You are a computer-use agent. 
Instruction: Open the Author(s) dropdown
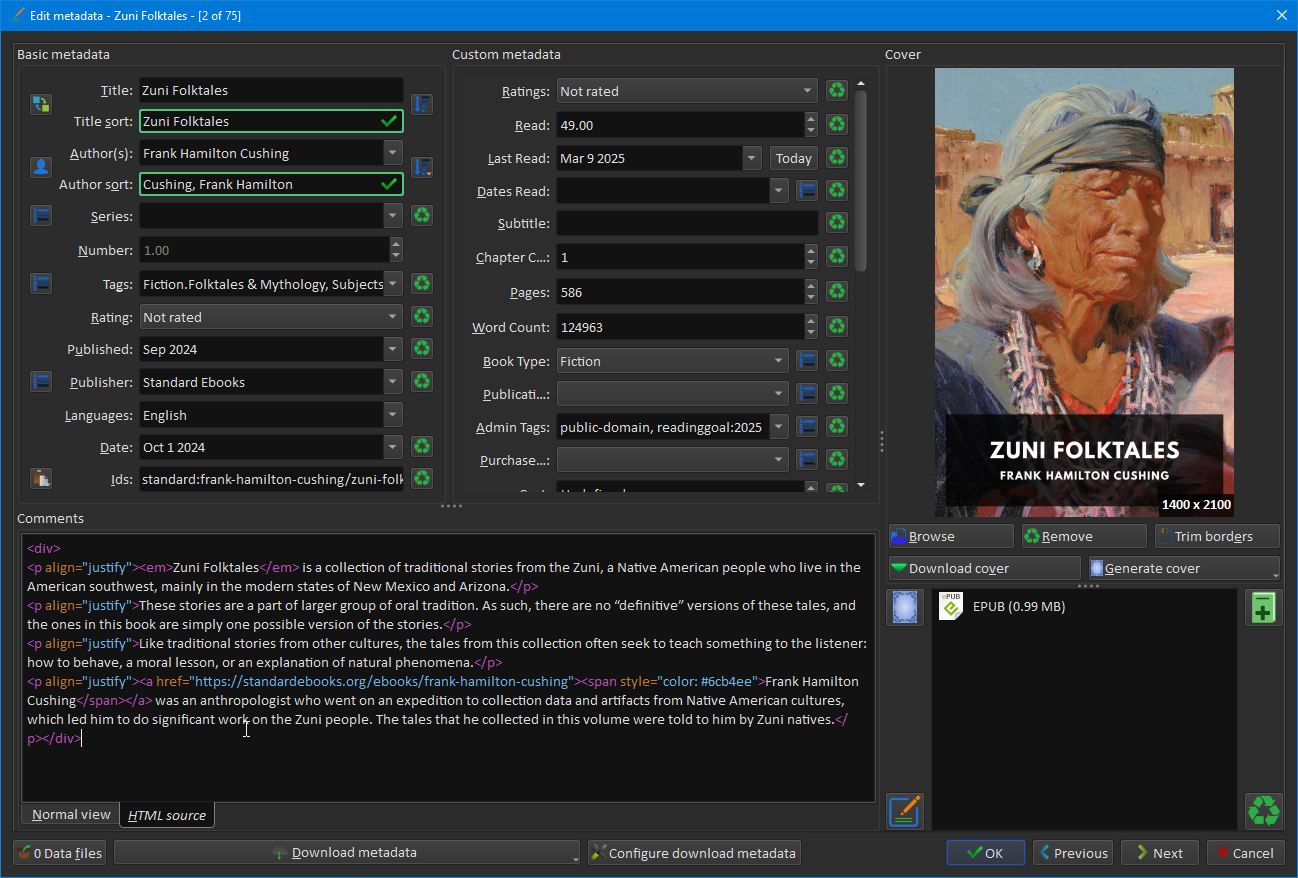point(393,153)
